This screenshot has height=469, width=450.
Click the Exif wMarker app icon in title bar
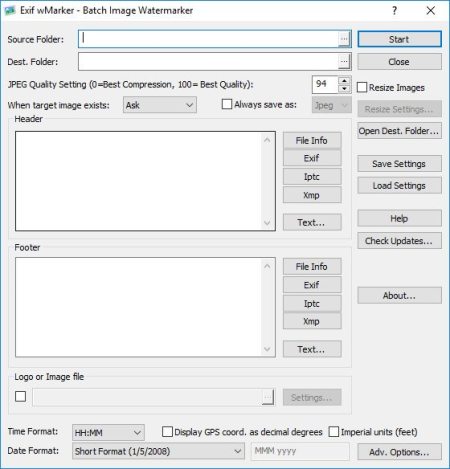(x=10, y=11)
